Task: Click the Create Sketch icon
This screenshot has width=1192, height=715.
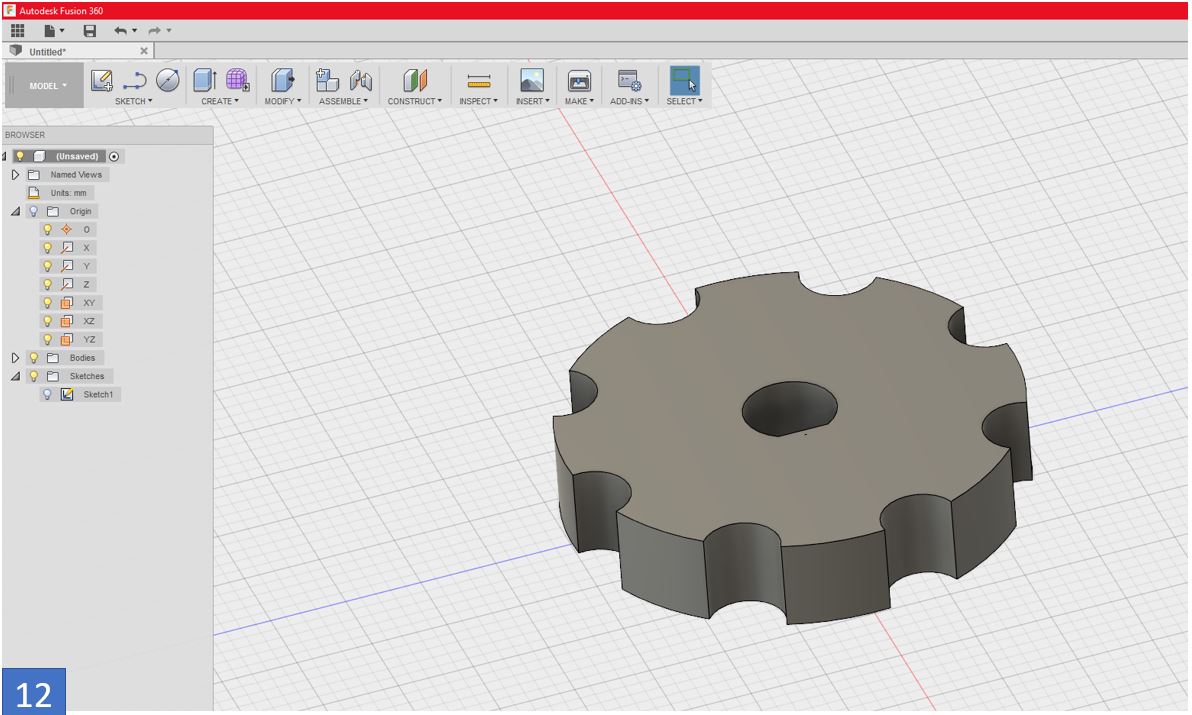Action: click(101, 81)
